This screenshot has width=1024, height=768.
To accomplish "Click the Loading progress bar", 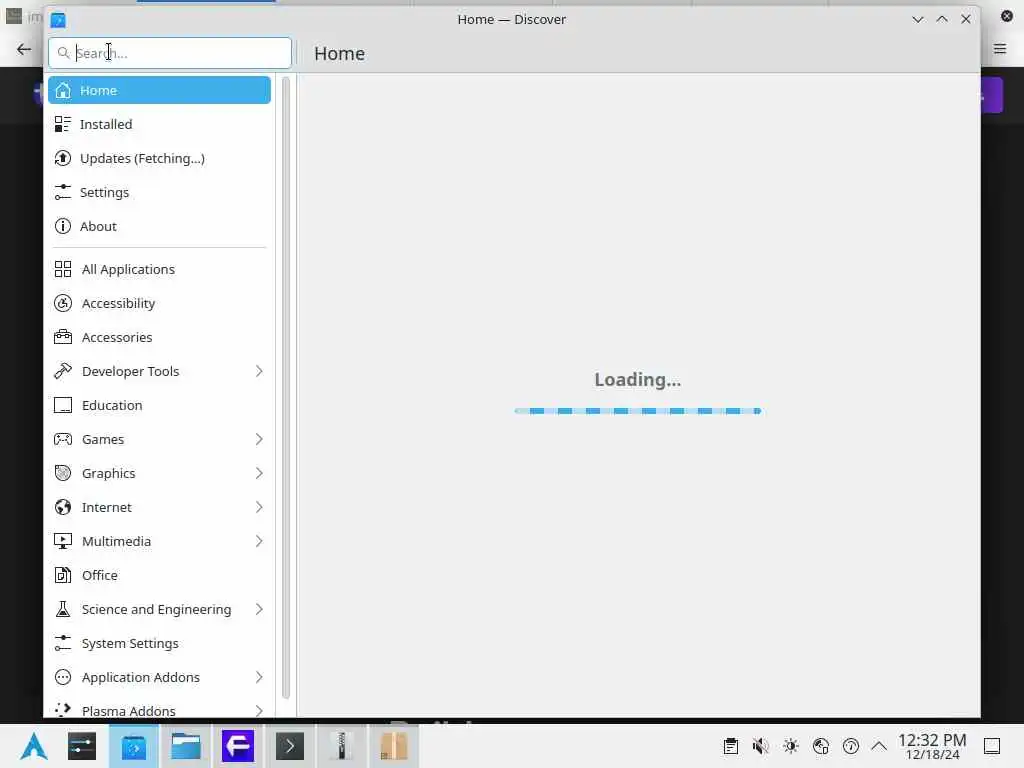I will point(637,411).
